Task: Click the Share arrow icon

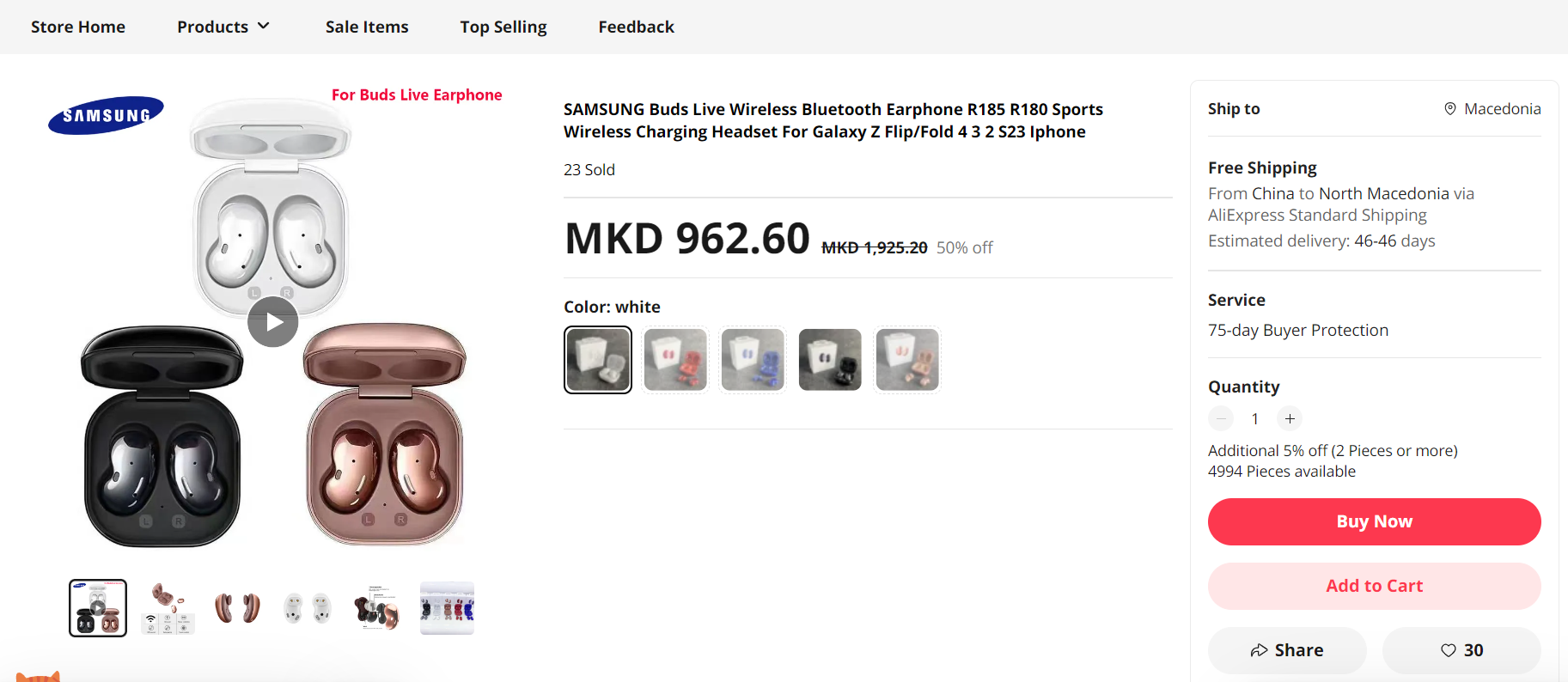Action: tap(1260, 650)
